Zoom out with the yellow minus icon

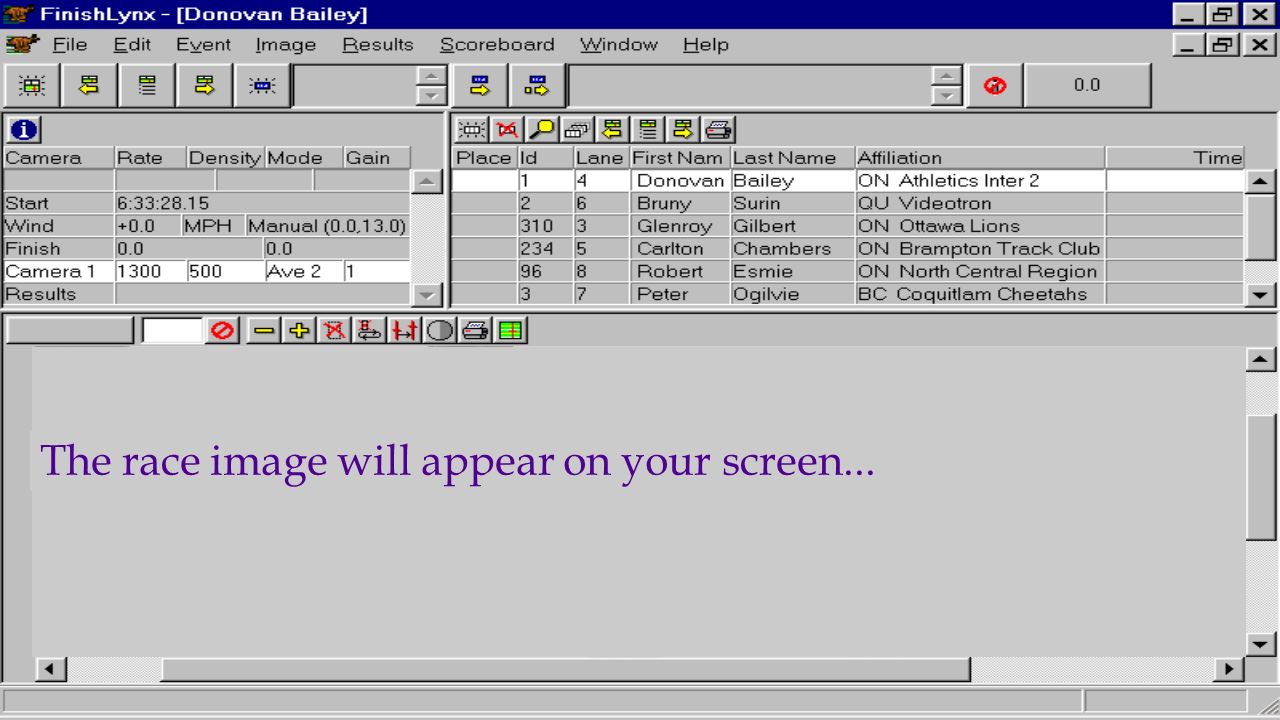[x=264, y=331]
